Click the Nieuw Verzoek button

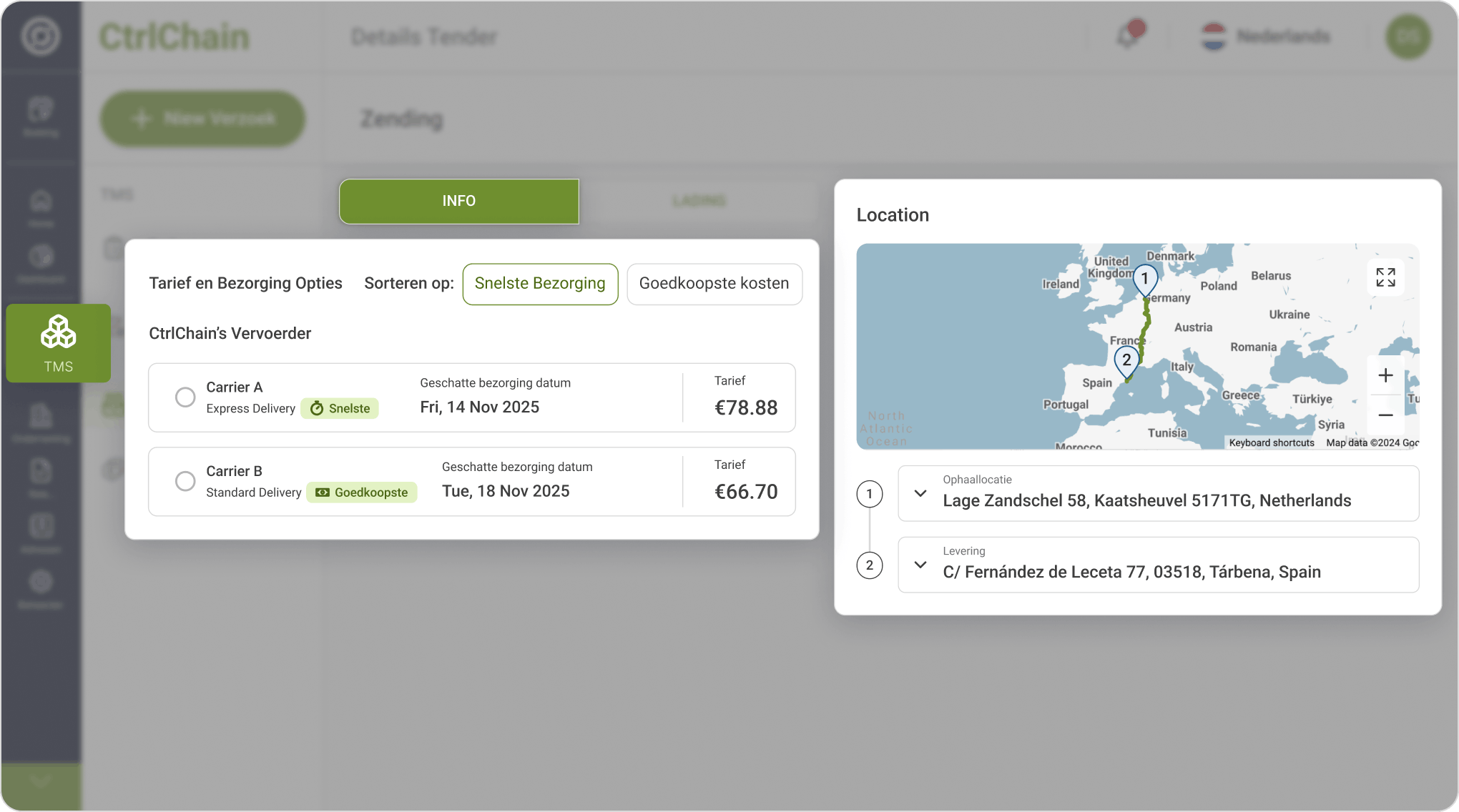coord(203,119)
